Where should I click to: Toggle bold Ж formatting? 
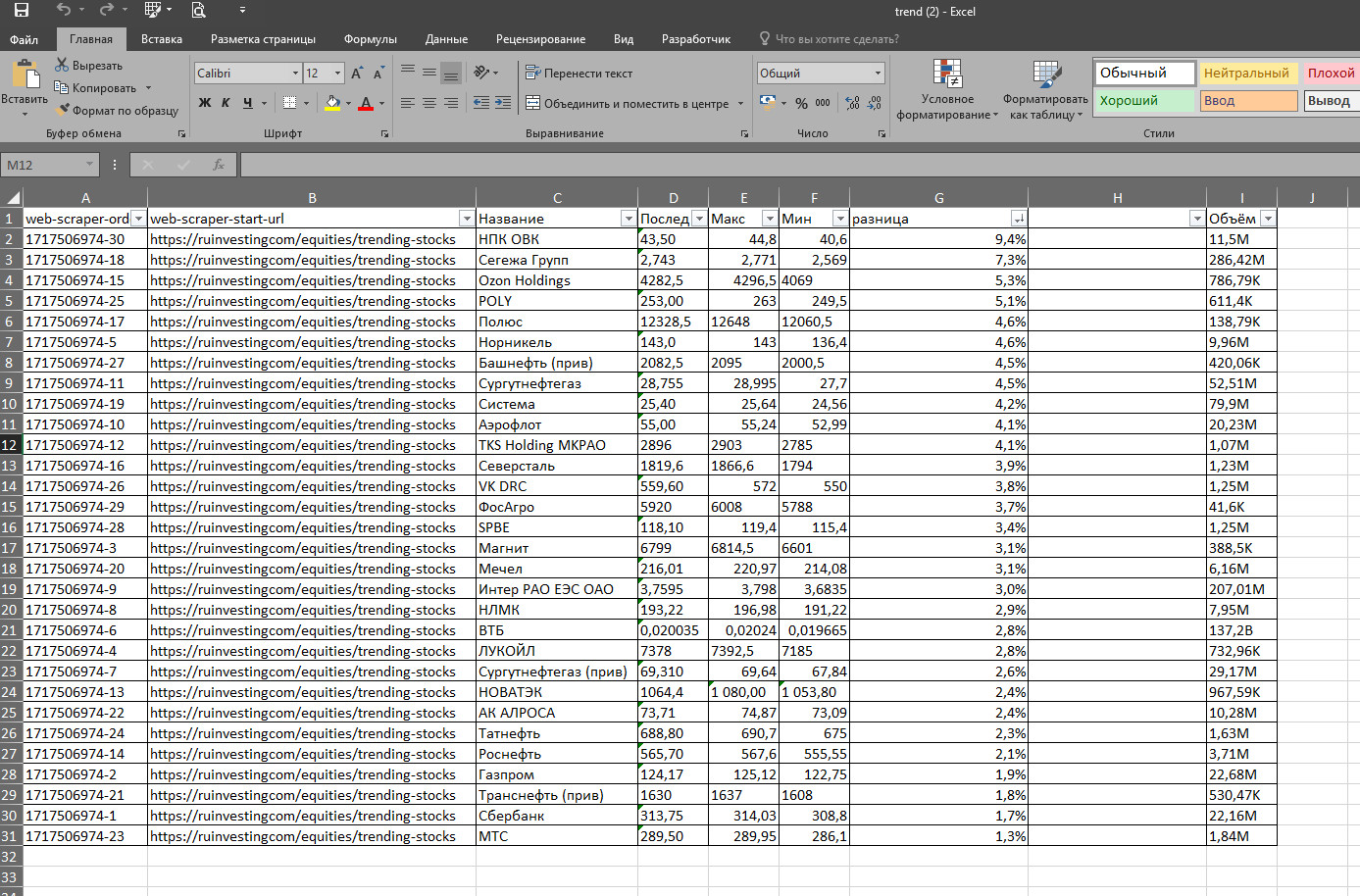coord(204,103)
